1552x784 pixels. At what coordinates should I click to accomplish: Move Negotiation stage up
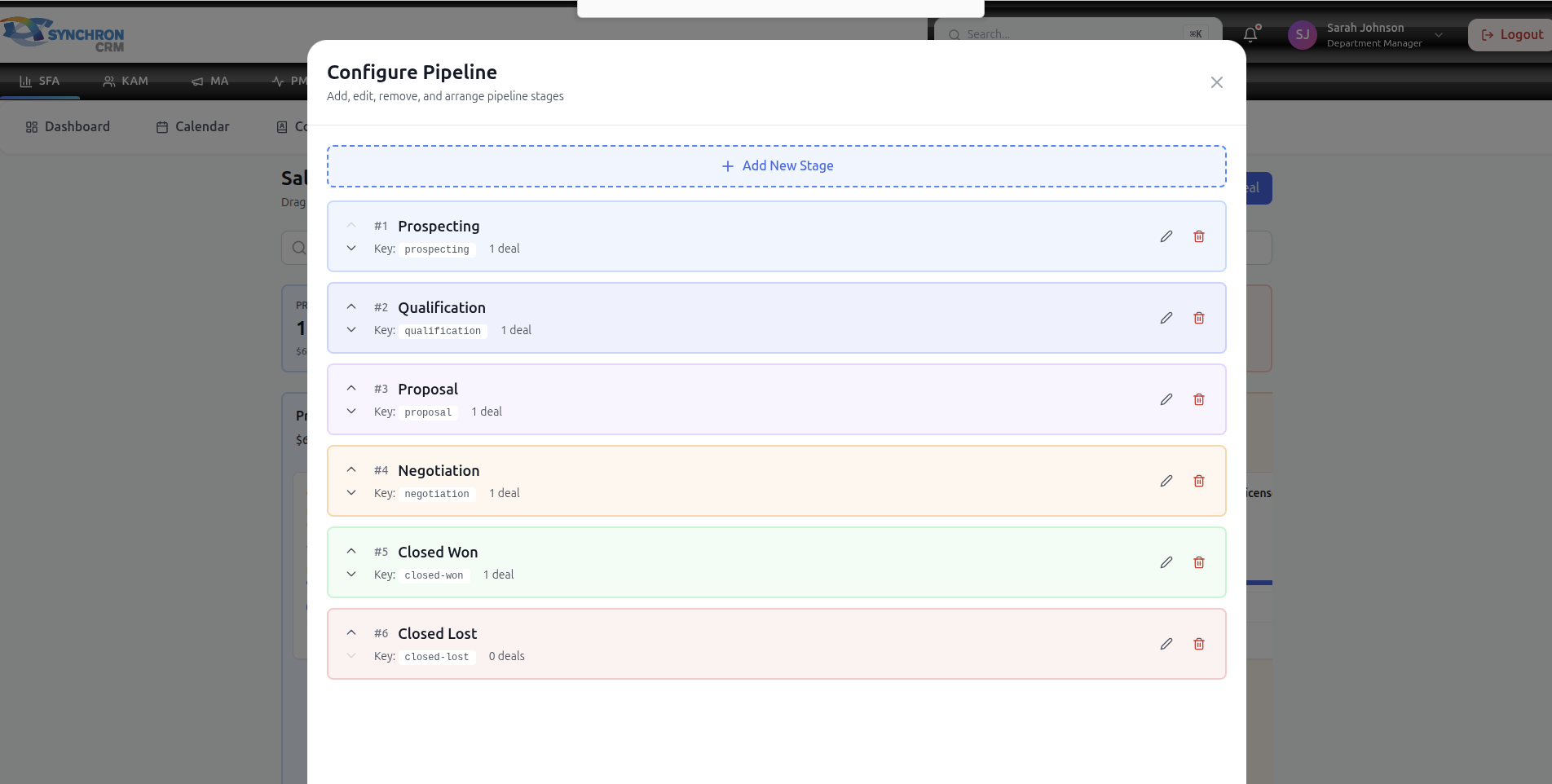351,469
